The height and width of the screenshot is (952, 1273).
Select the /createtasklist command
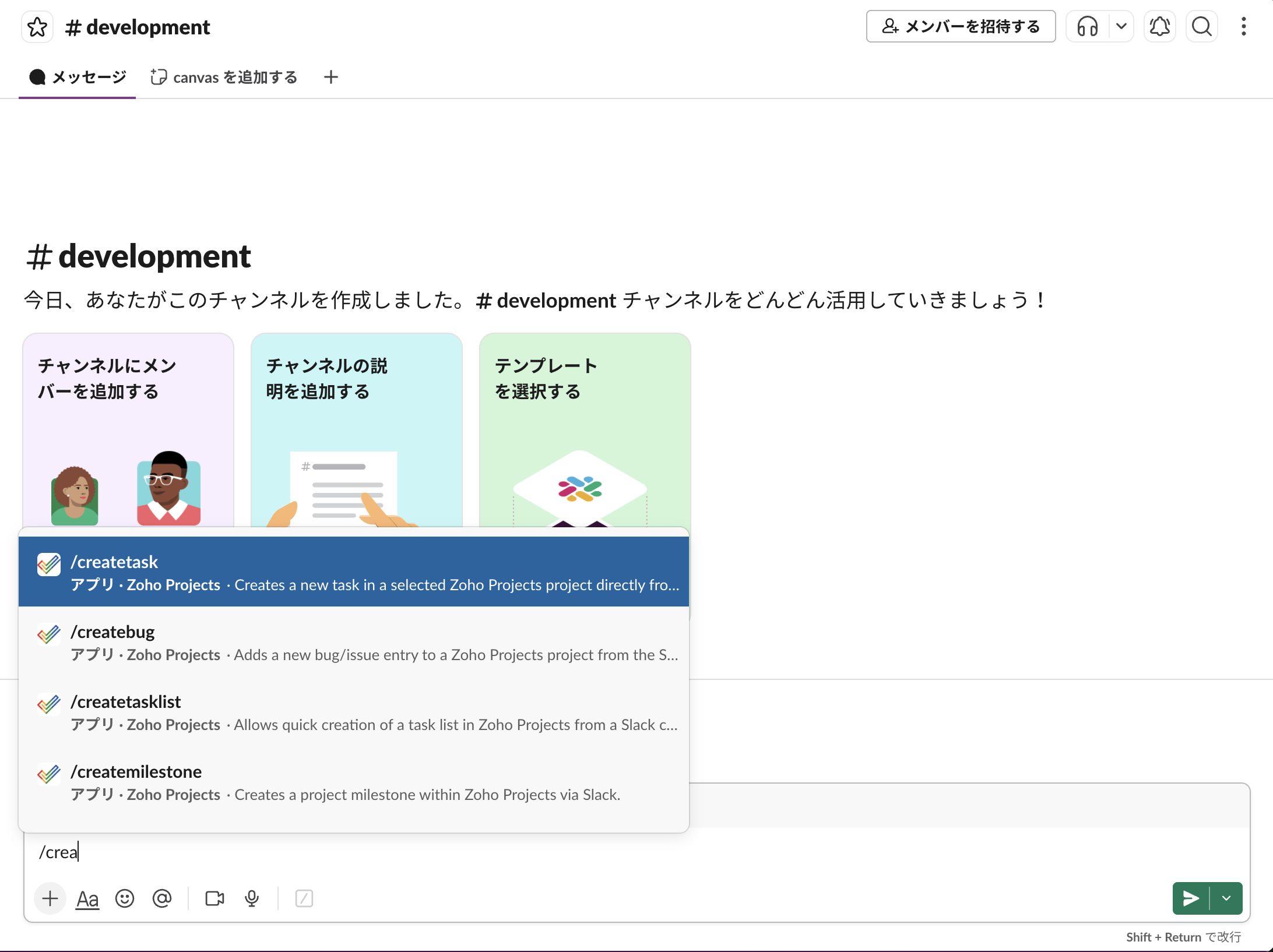coord(354,712)
